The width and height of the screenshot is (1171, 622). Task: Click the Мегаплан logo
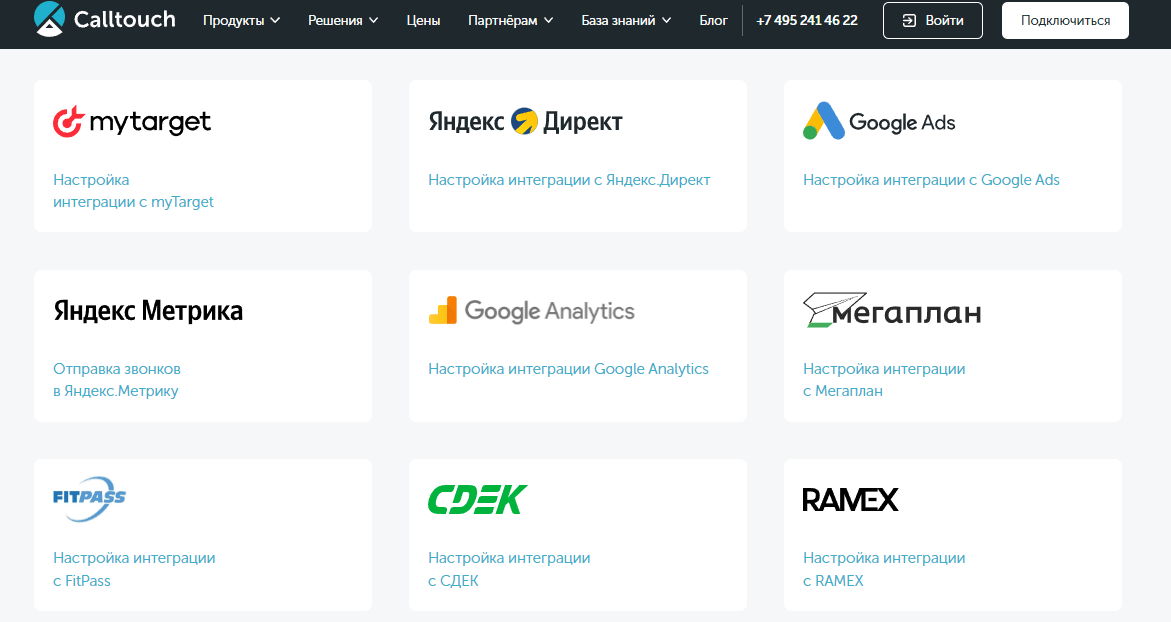click(892, 310)
